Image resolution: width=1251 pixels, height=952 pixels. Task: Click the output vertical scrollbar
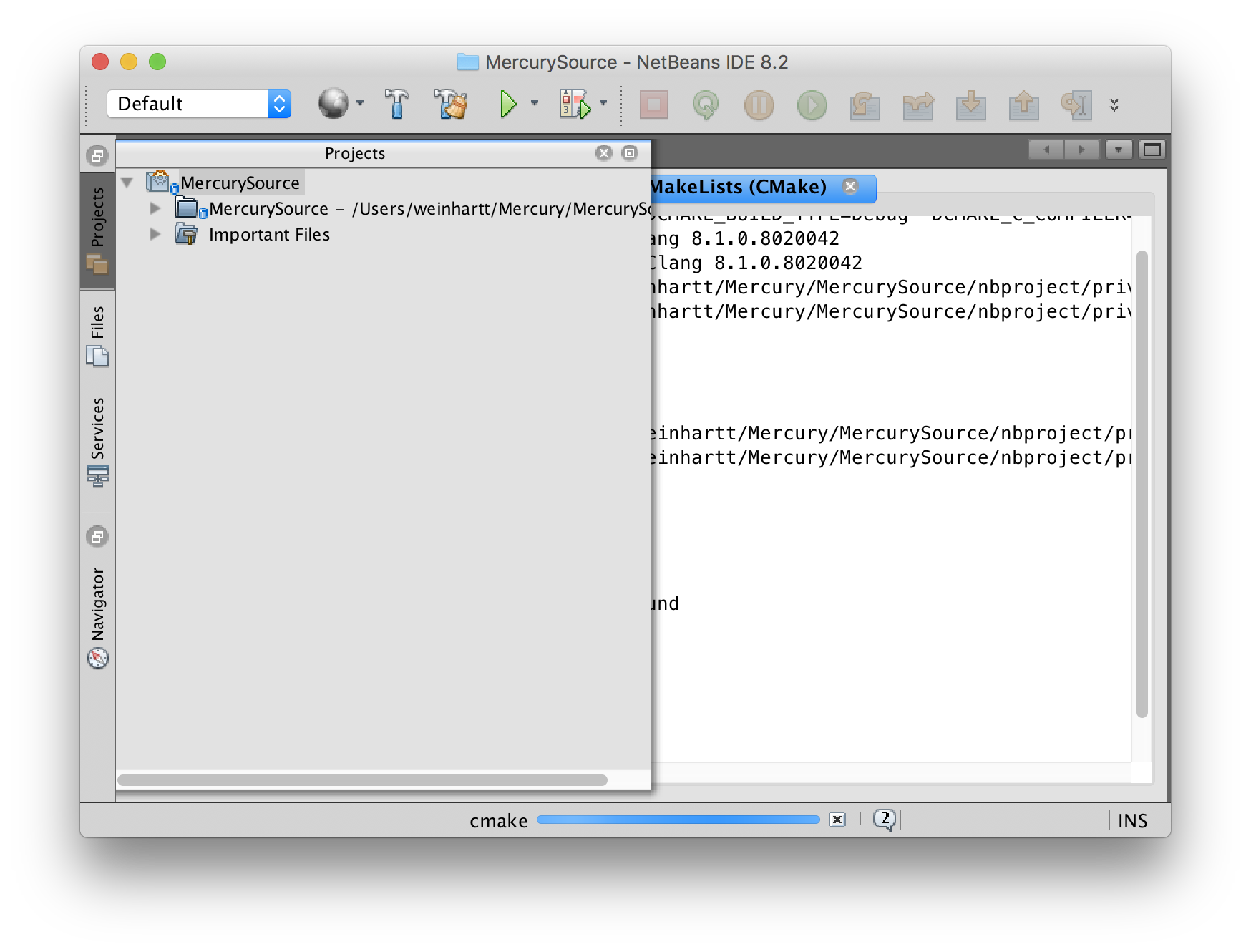pyautogui.click(x=1142, y=484)
